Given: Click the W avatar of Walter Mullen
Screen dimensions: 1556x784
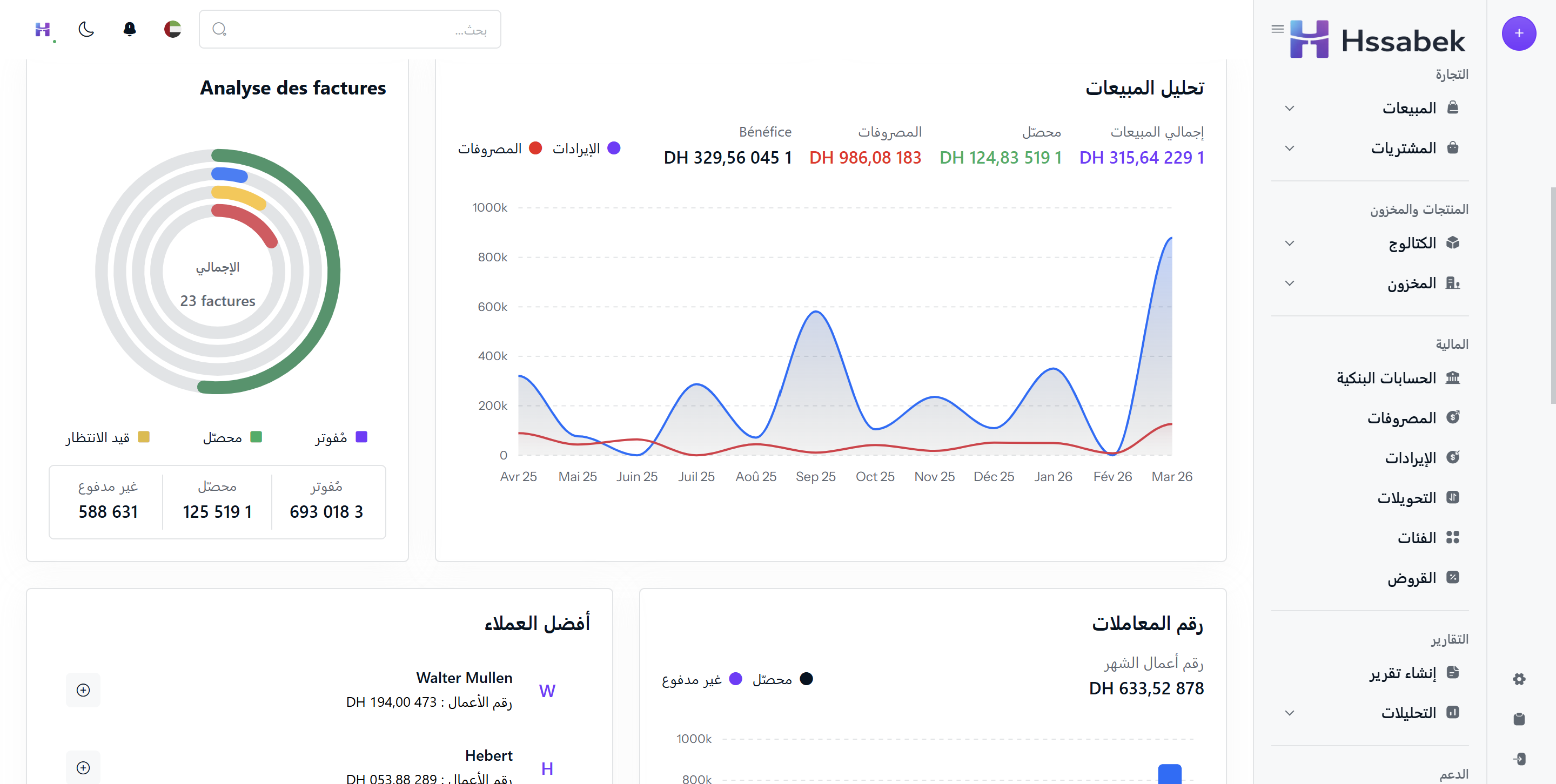Looking at the screenshot, I should (547, 691).
